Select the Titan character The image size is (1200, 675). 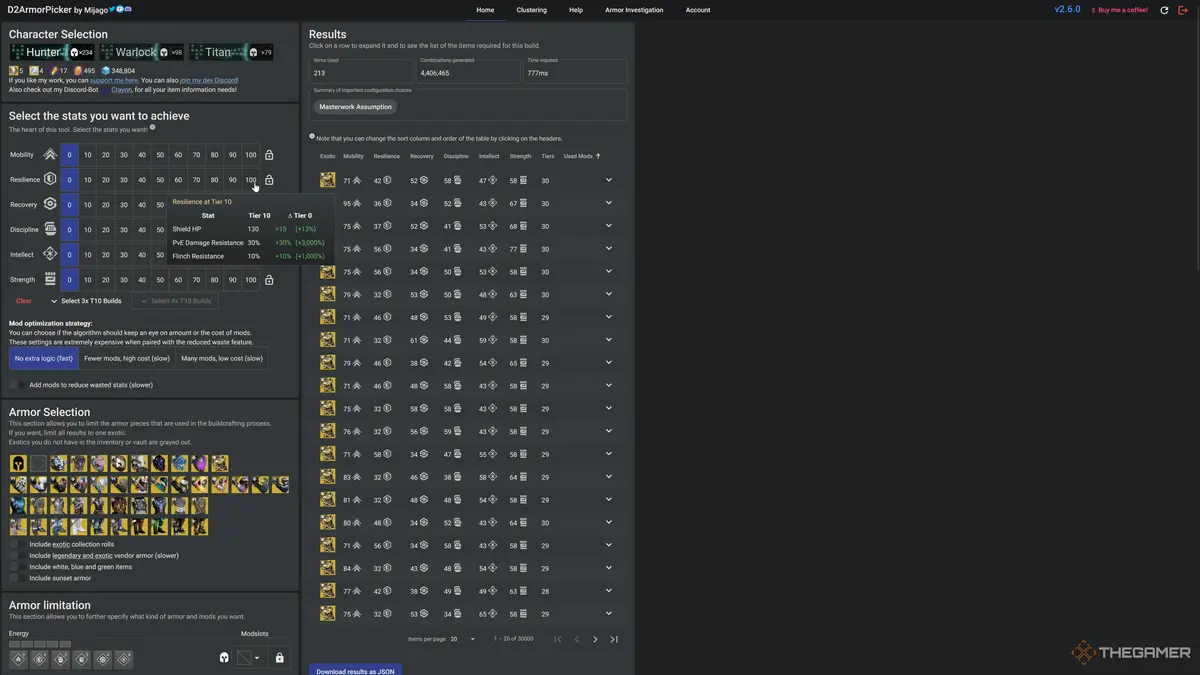click(x=231, y=52)
